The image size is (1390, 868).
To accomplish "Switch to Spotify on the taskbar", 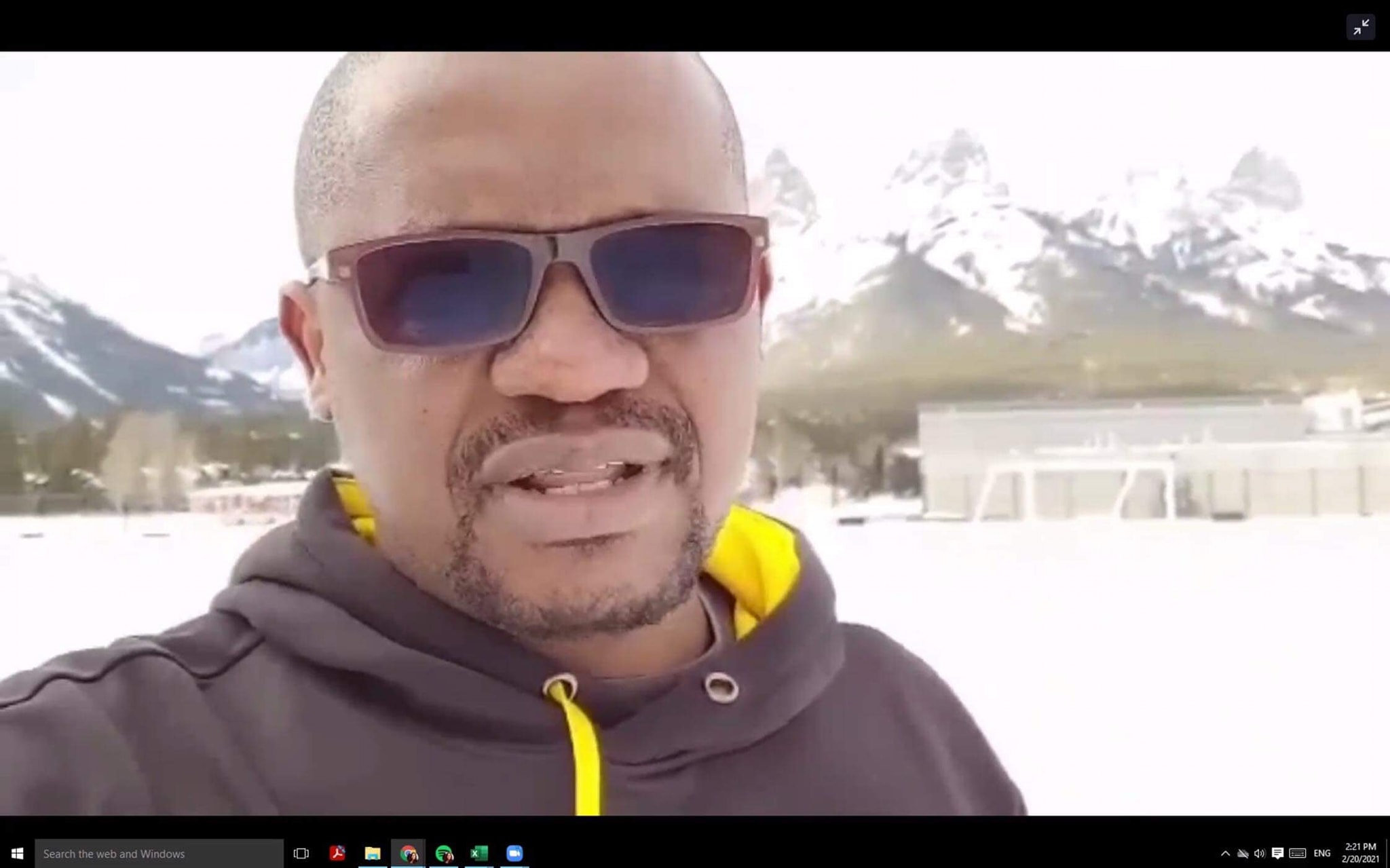I will pyautogui.click(x=444, y=853).
